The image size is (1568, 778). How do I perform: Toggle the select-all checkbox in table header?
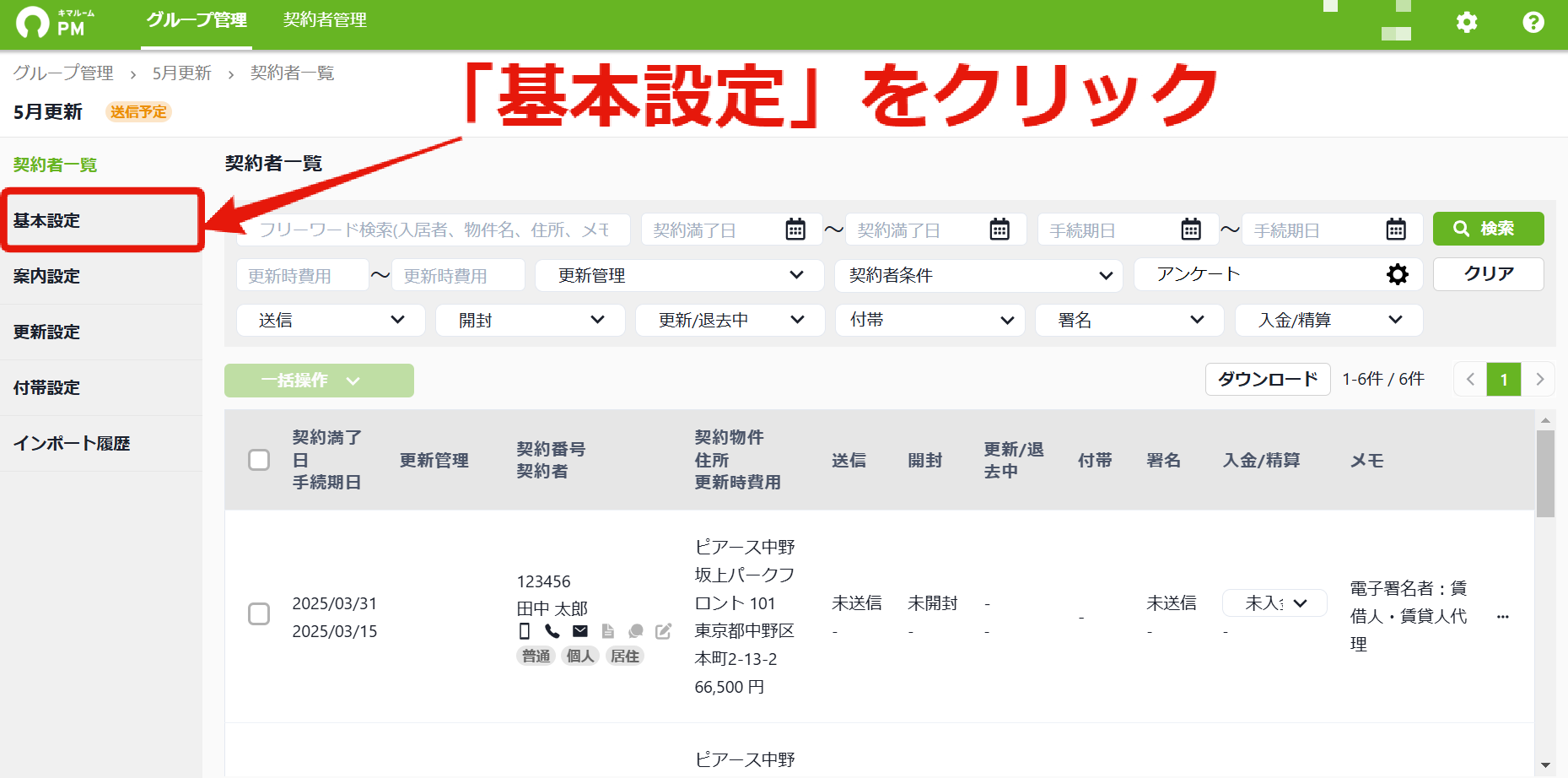point(259,460)
